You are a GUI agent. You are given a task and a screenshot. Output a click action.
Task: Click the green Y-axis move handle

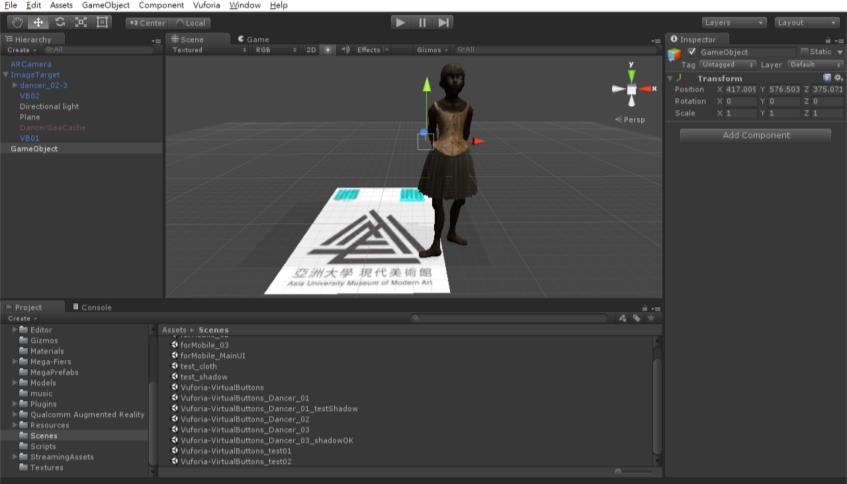point(427,85)
